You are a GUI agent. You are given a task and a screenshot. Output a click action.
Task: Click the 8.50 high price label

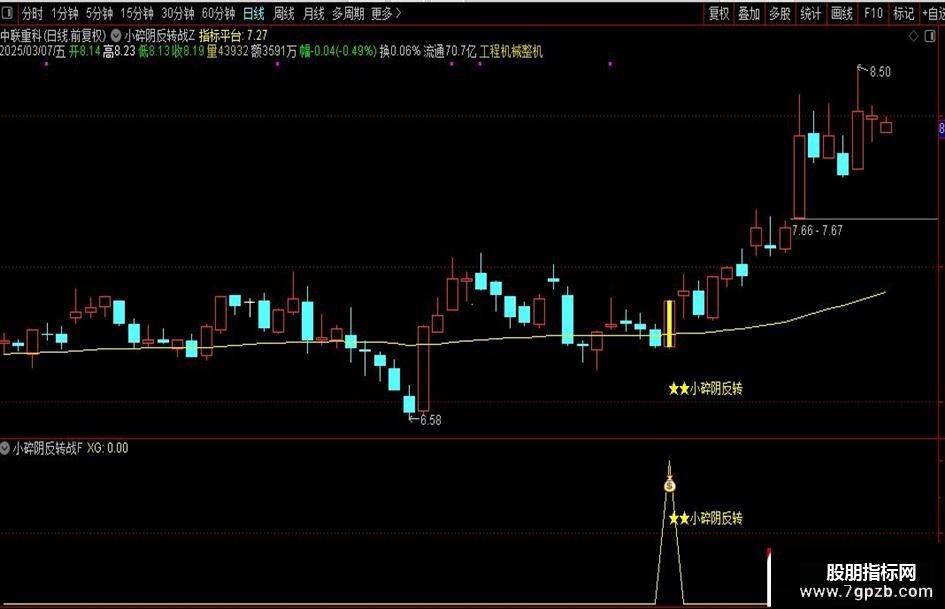(880, 72)
